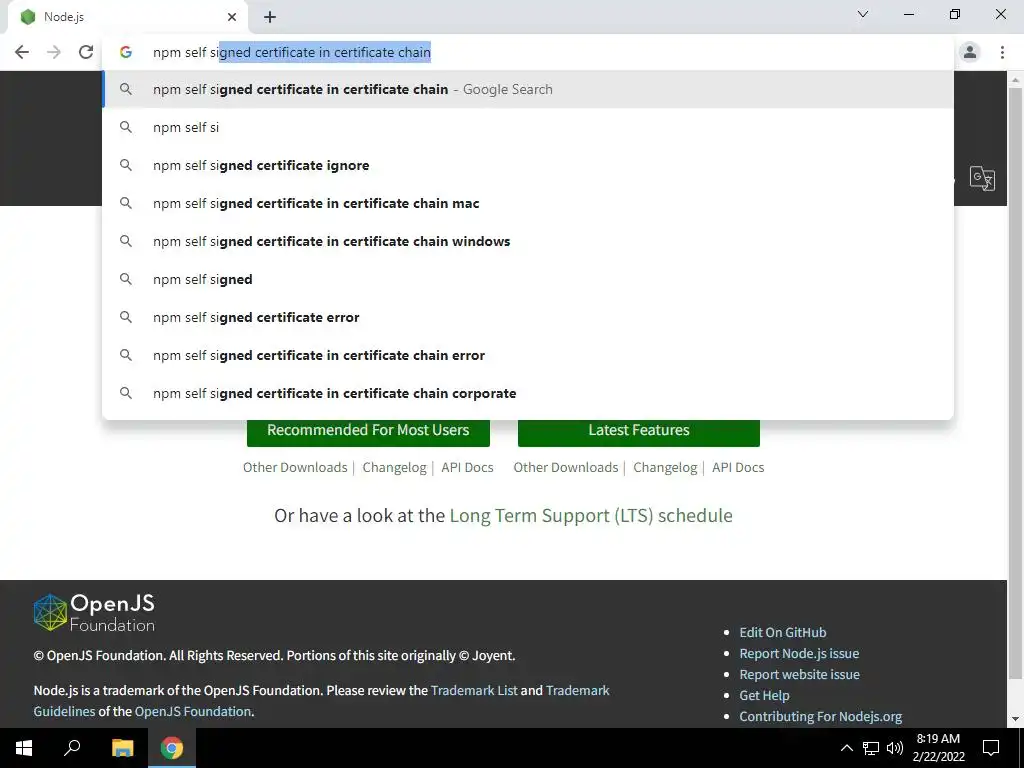1024x768 pixels.
Task: Go back using browser back arrow
Action: (x=22, y=52)
